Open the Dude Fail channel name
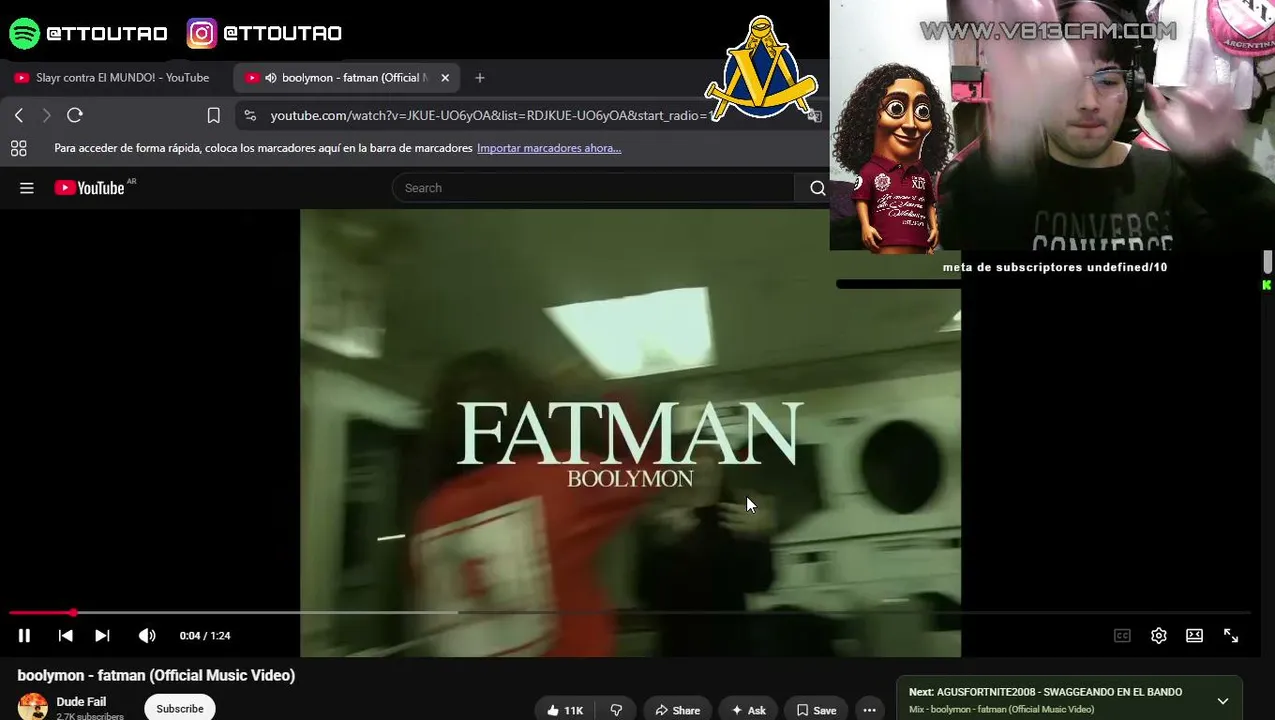The image size is (1275, 720). [x=81, y=702]
